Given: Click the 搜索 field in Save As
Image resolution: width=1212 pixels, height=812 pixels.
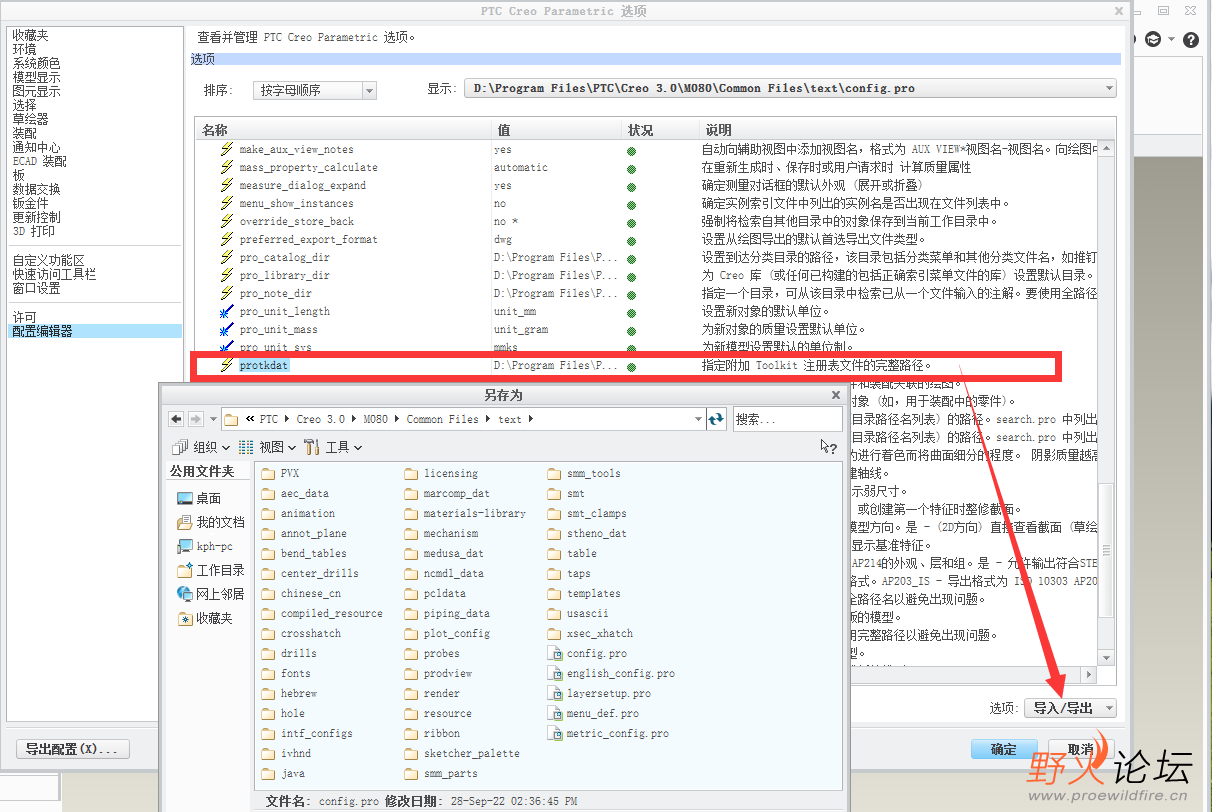Looking at the screenshot, I should (x=787, y=419).
